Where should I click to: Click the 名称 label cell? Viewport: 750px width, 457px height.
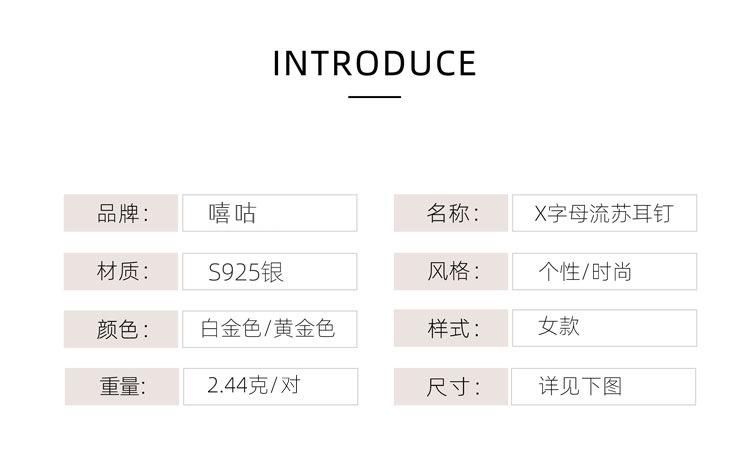pos(451,213)
